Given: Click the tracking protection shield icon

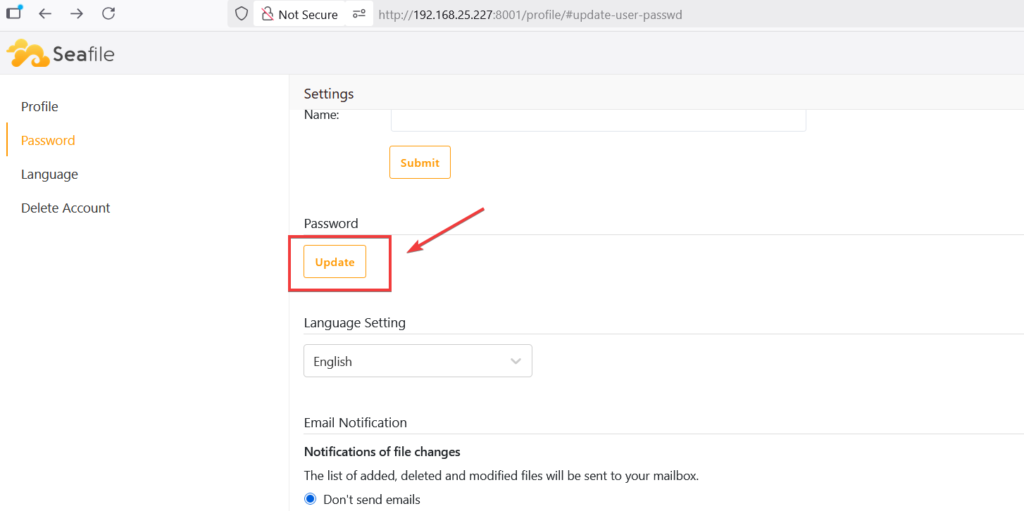Looking at the screenshot, I should [240, 15].
